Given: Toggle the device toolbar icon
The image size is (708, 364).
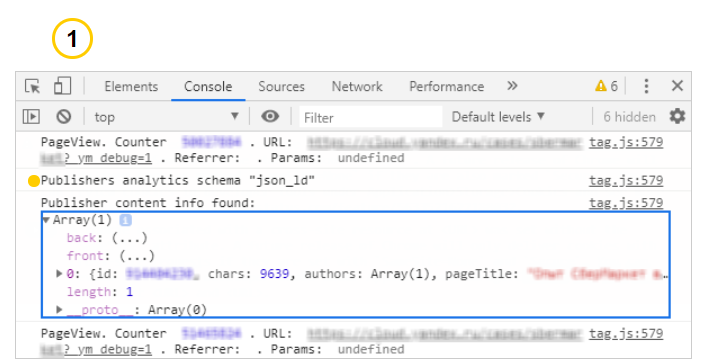Looking at the screenshot, I should point(62,86).
